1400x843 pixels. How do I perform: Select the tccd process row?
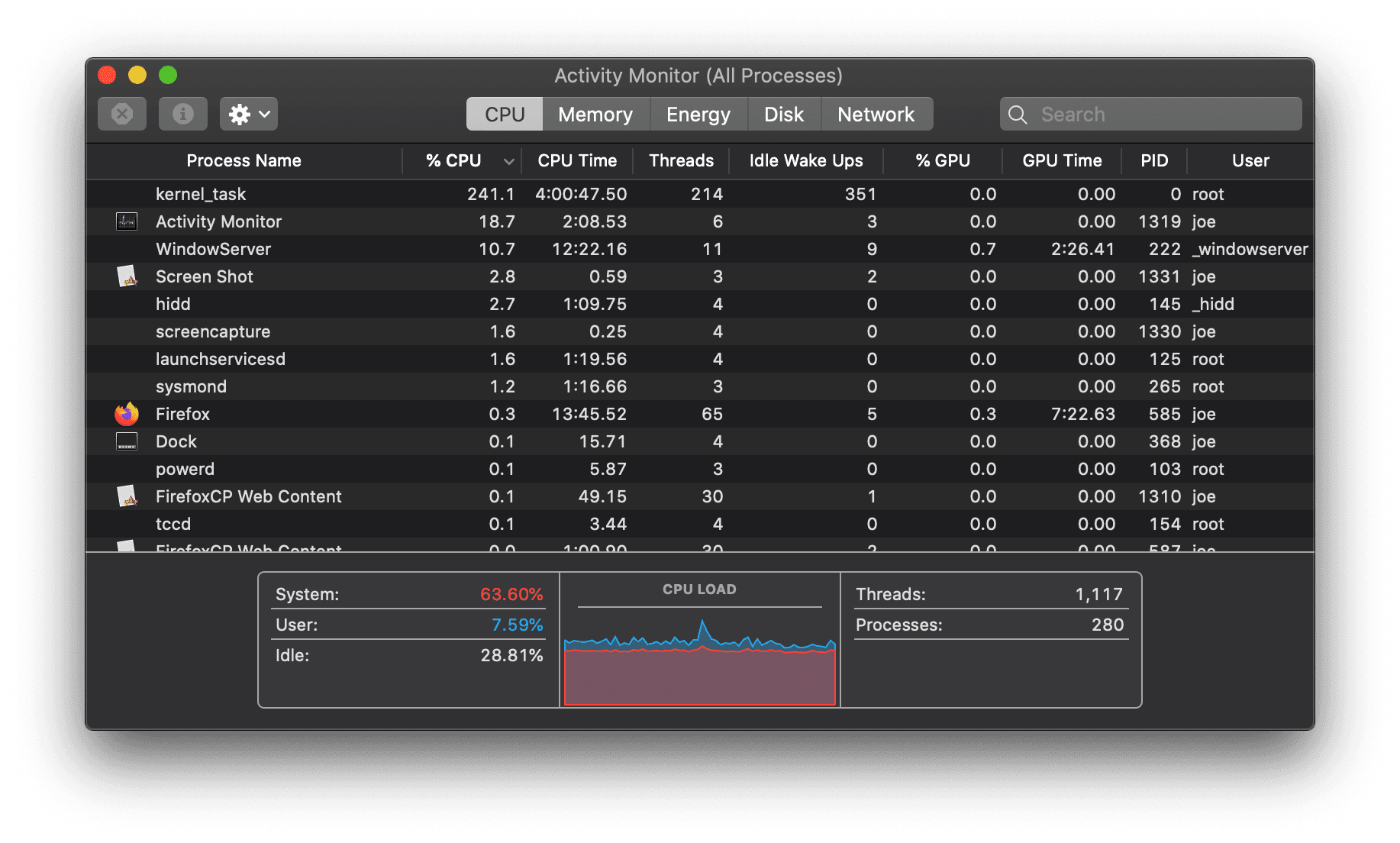point(700,524)
